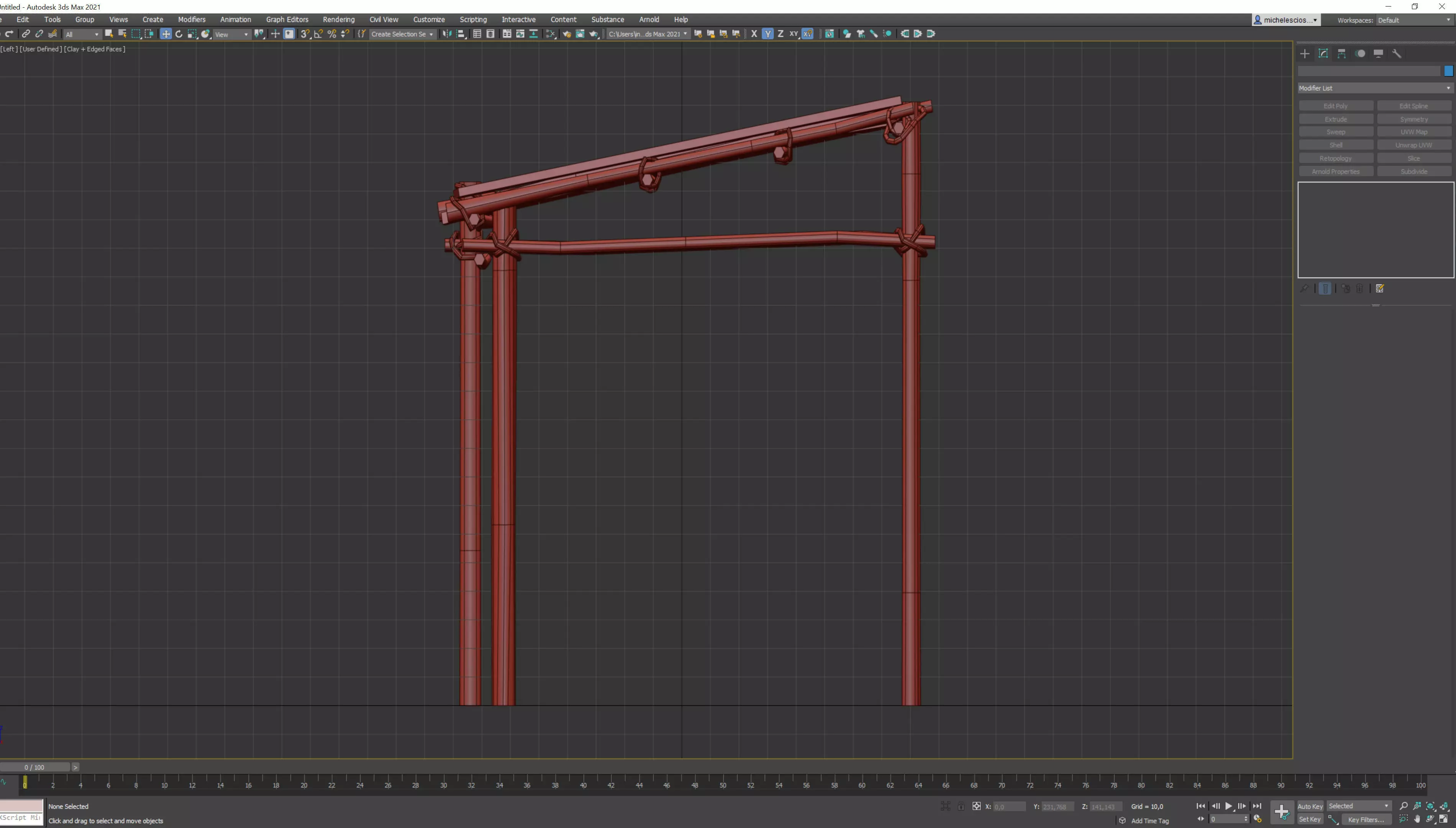This screenshot has height=828, width=1456.
Task: Activate the Select and Move tool
Action: click(166, 34)
